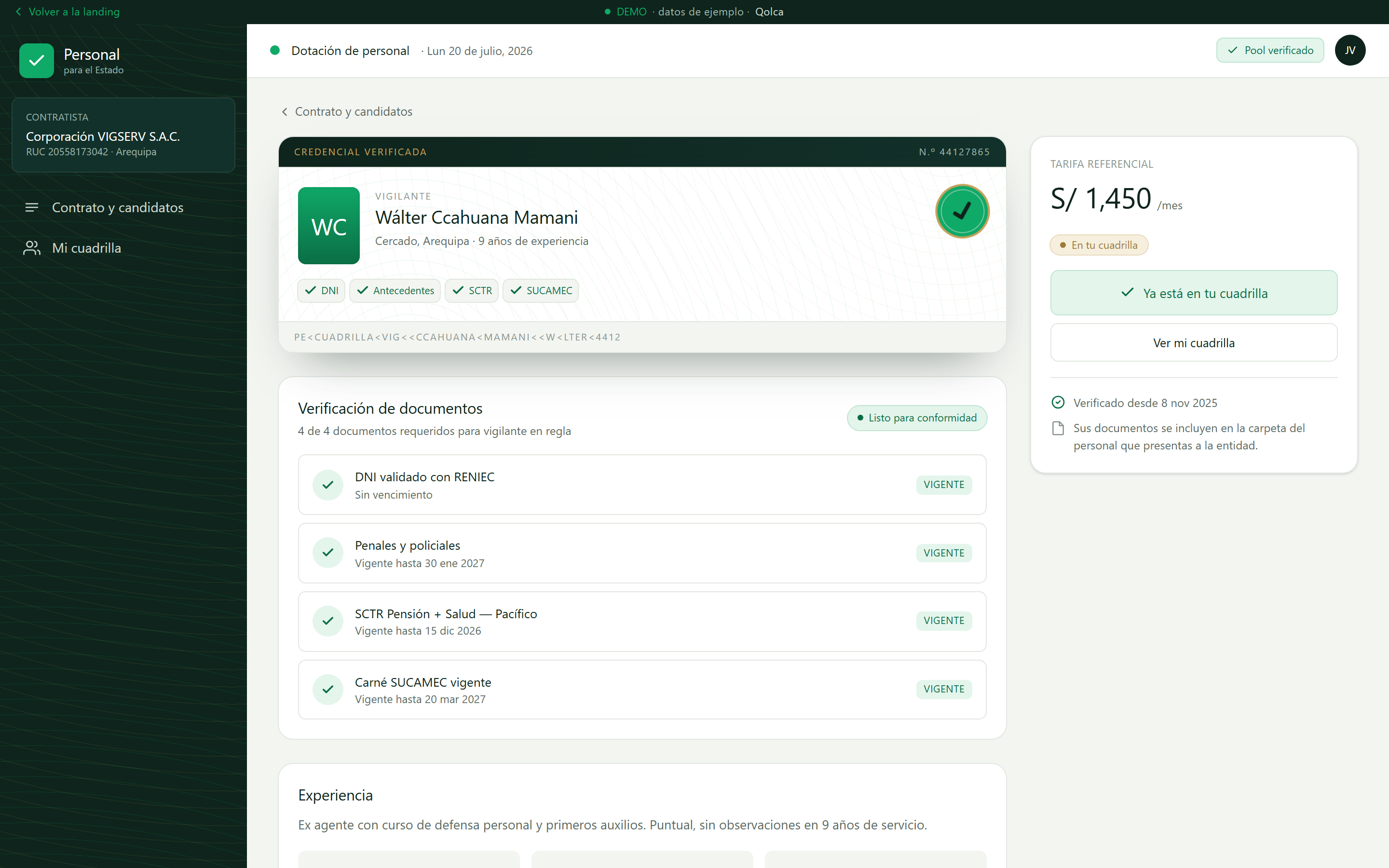This screenshot has width=1389, height=868.
Task: Click the S/ 1,450 tariff amount
Action: [x=1100, y=199]
